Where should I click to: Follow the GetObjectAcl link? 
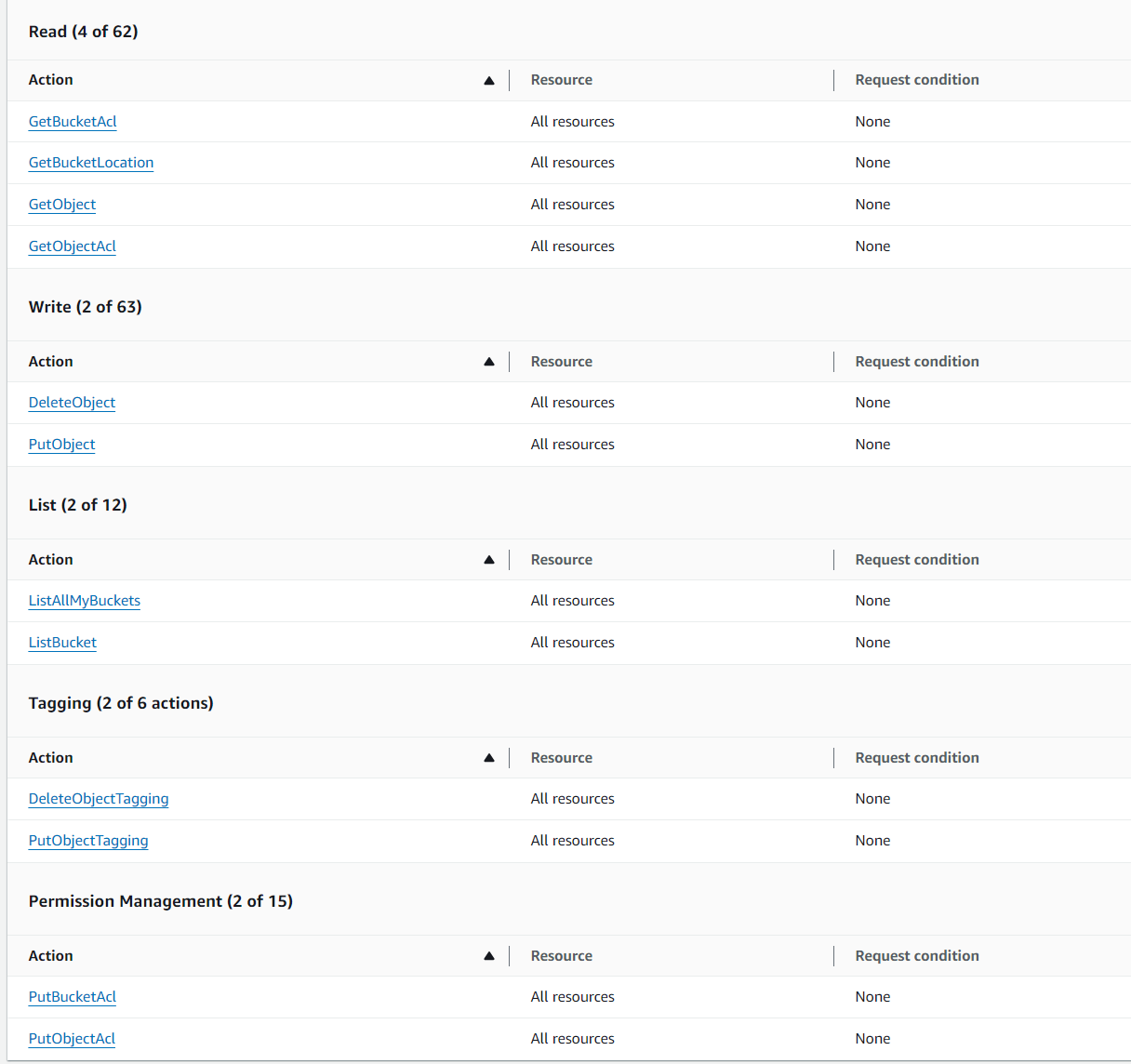click(73, 246)
